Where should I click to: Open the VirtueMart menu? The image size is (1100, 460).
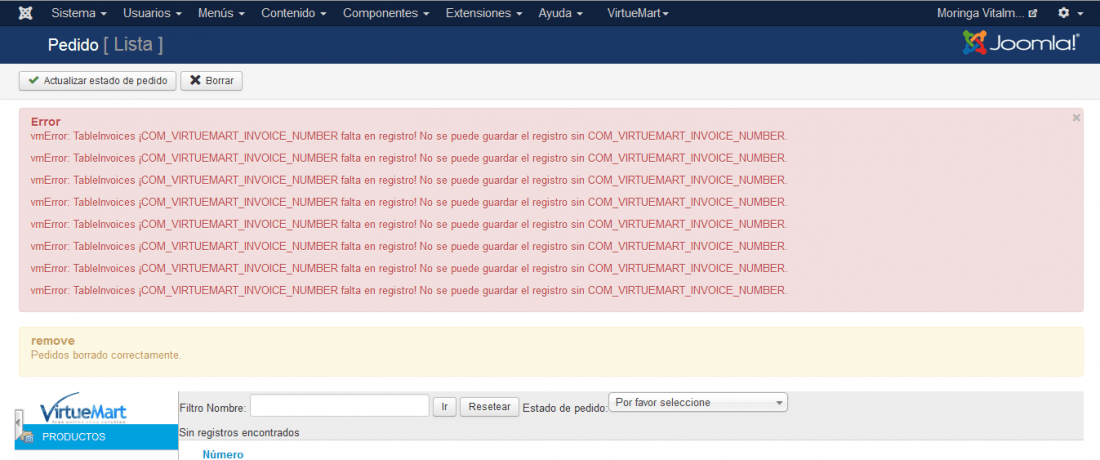638,13
